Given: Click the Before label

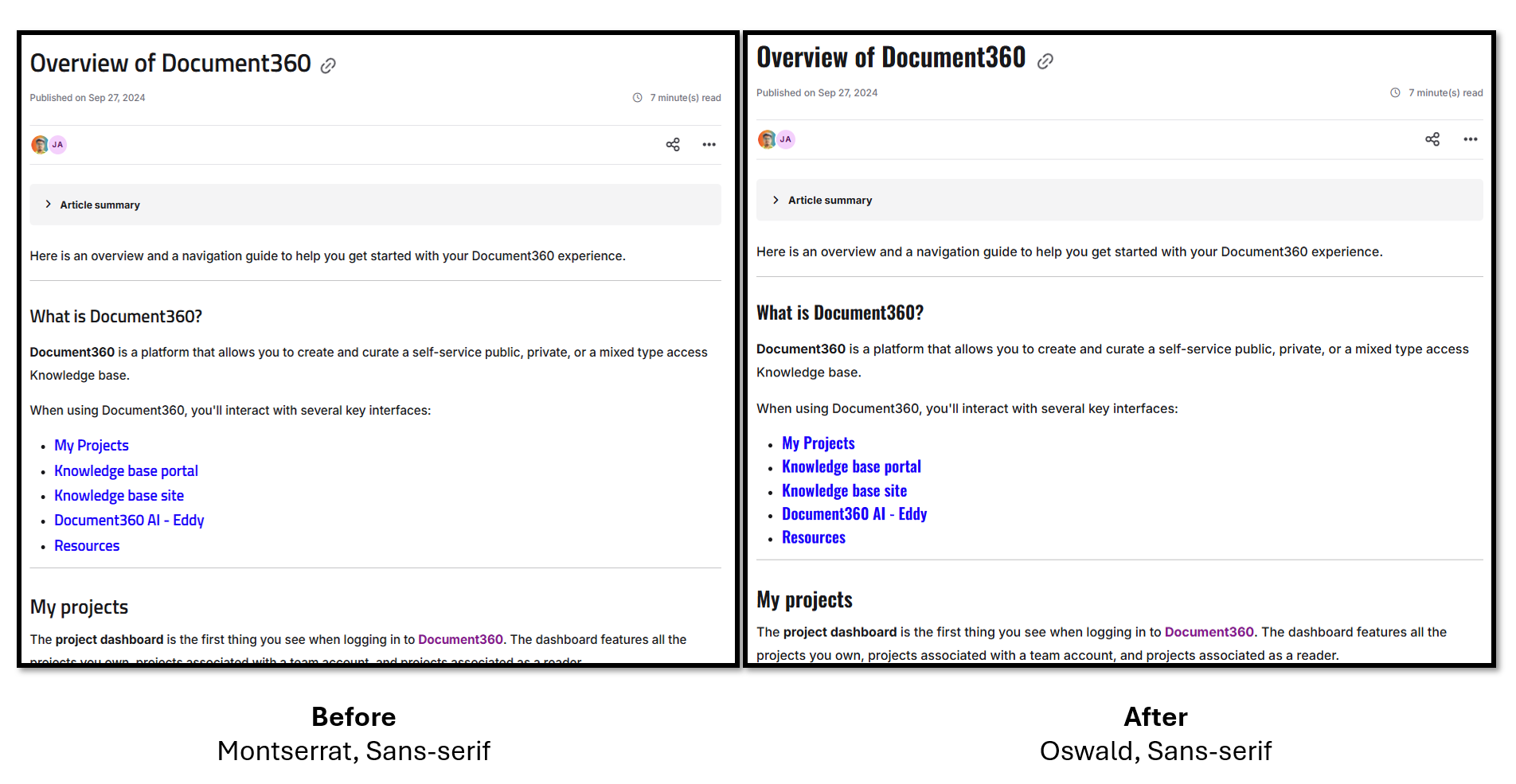Looking at the screenshot, I should click(x=354, y=717).
